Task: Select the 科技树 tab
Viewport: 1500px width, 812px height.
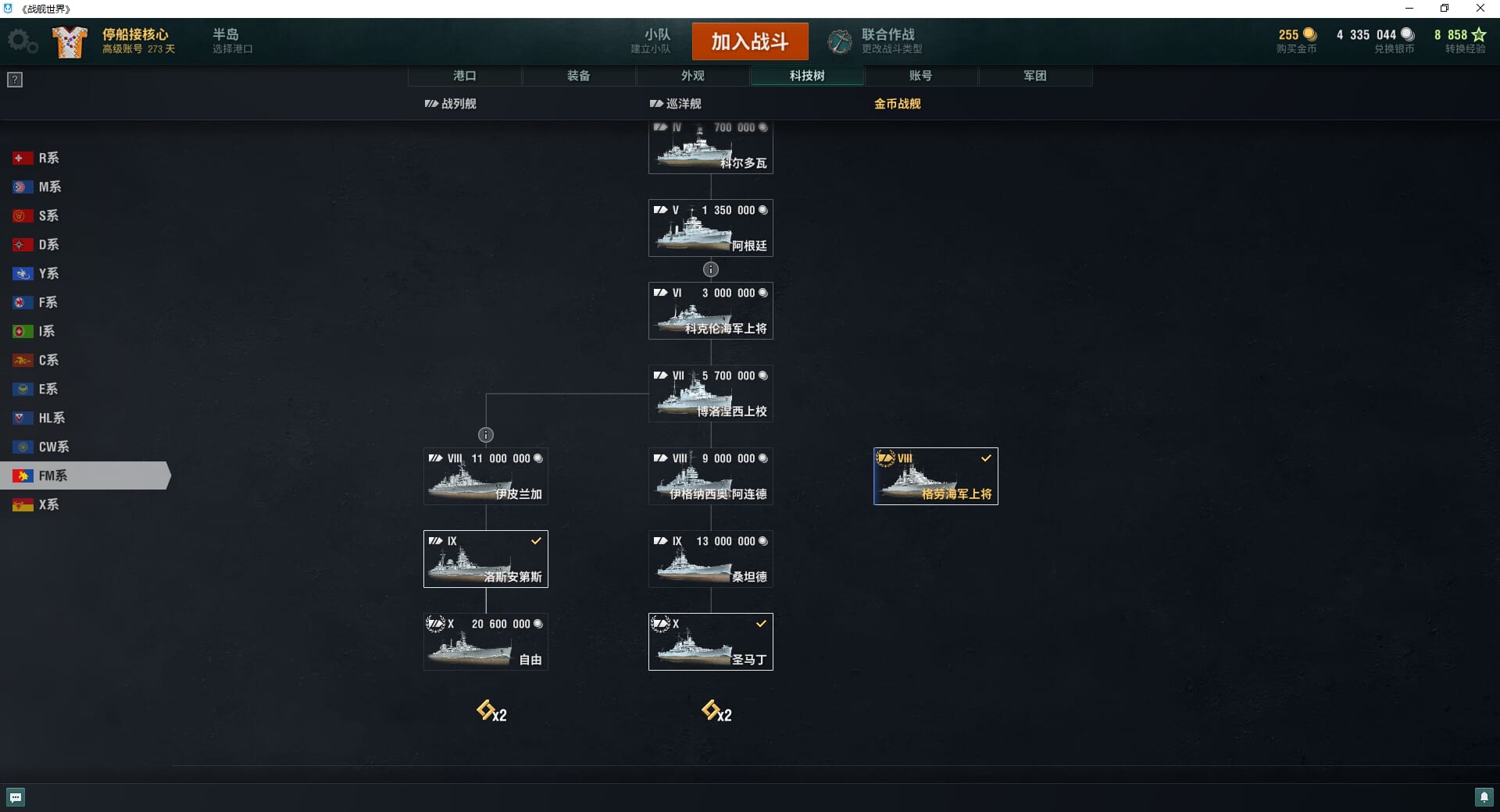Action: coord(807,76)
